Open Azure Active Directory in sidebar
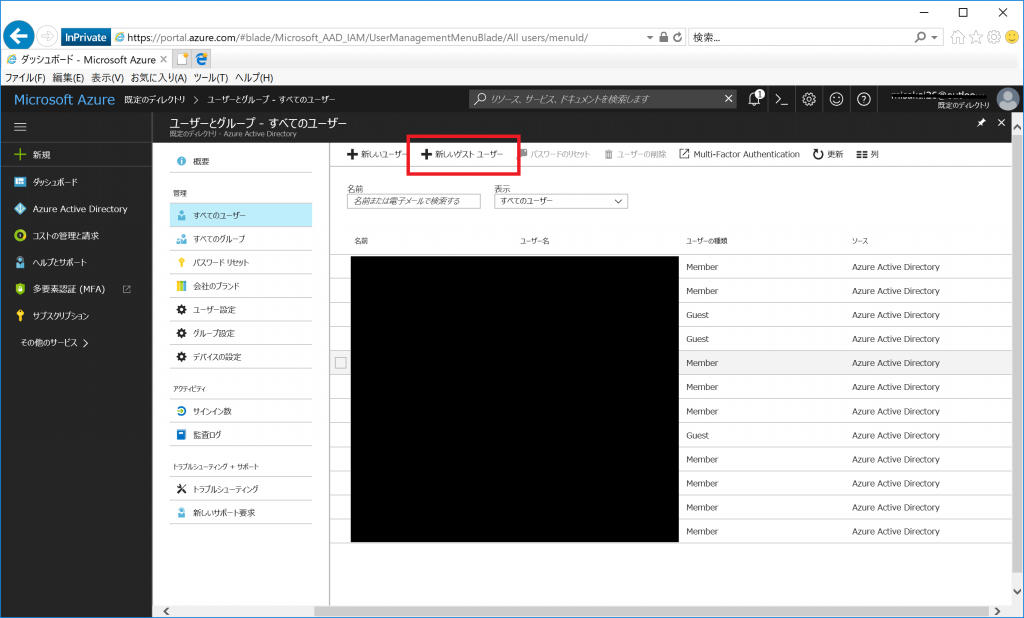The width and height of the screenshot is (1024, 618). pyautogui.click(x=76, y=208)
